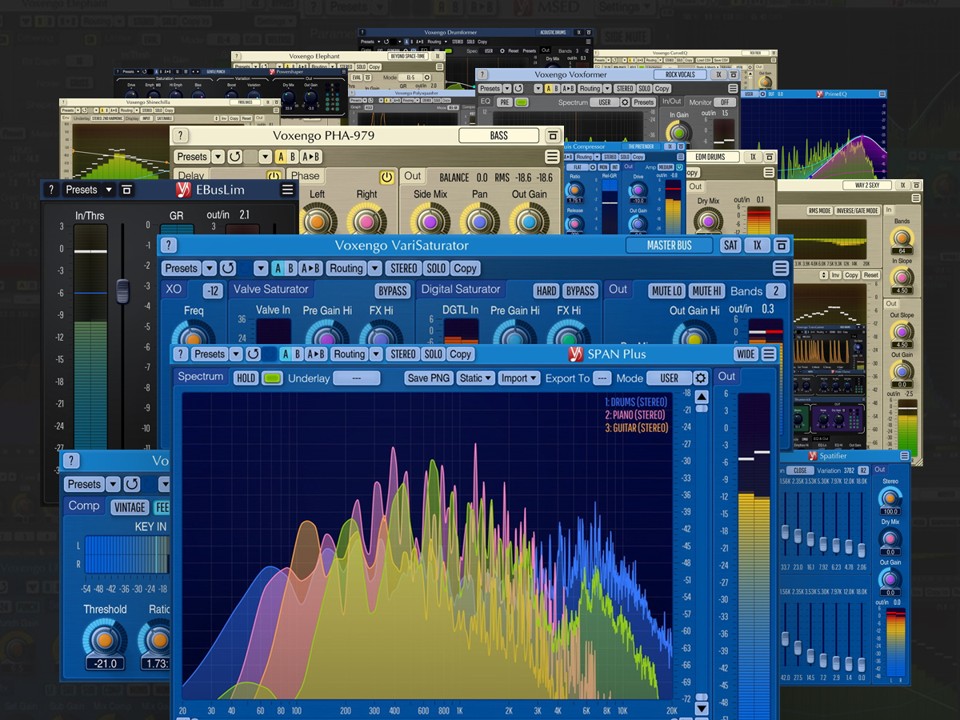
Task: Click the Threshold knob showing -21.0
Action: (x=105, y=640)
